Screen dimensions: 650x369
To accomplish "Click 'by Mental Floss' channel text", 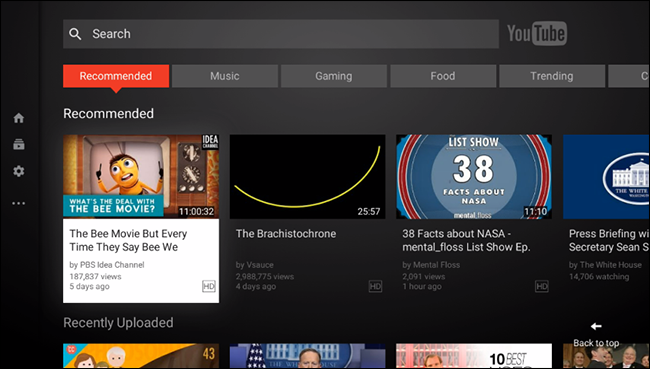I will (431, 265).
